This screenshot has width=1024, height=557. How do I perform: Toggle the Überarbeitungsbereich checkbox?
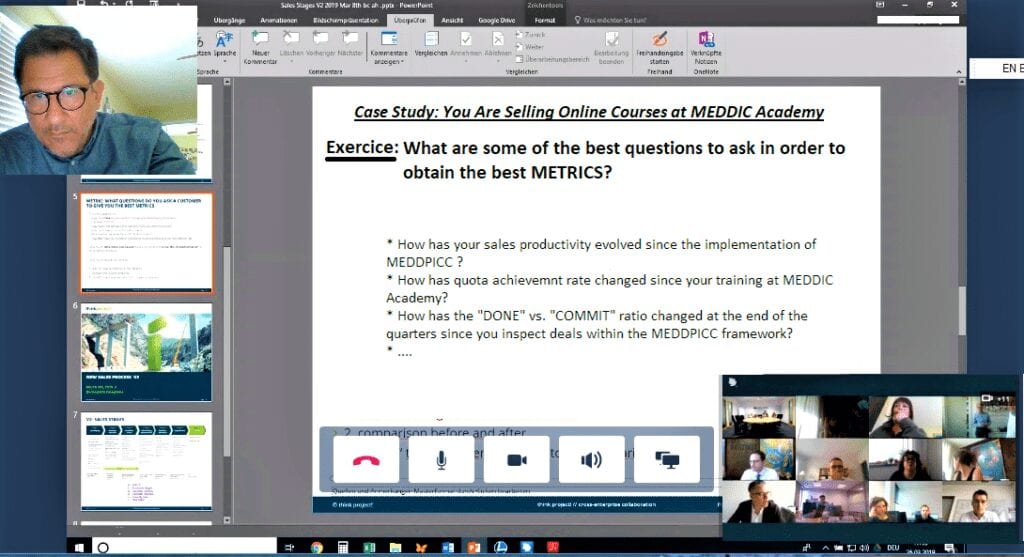tap(519, 59)
